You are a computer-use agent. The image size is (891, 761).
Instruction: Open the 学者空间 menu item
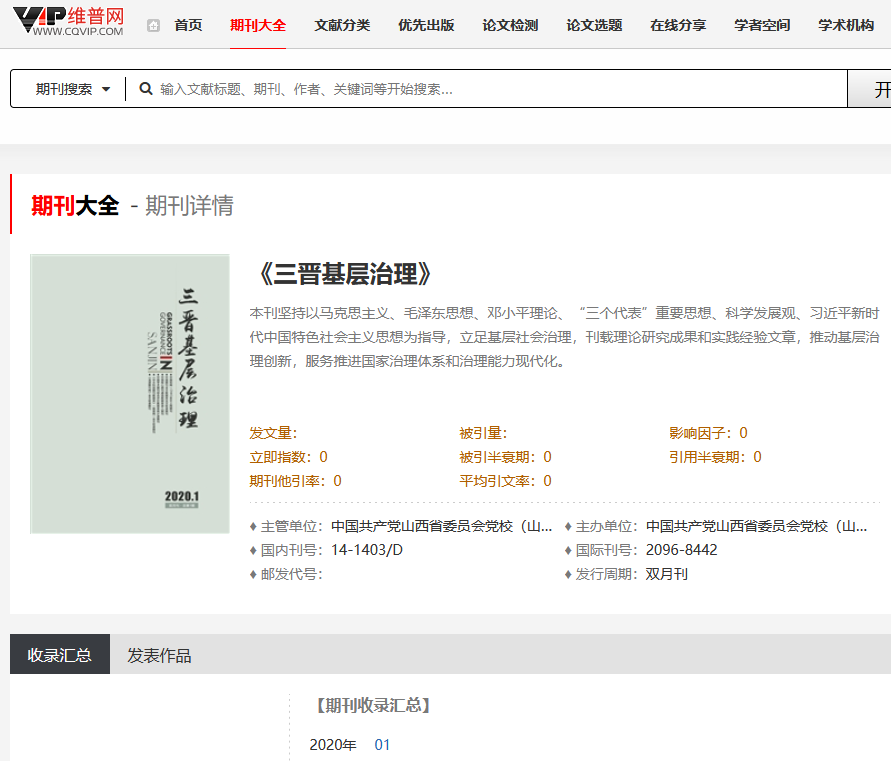point(763,26)
